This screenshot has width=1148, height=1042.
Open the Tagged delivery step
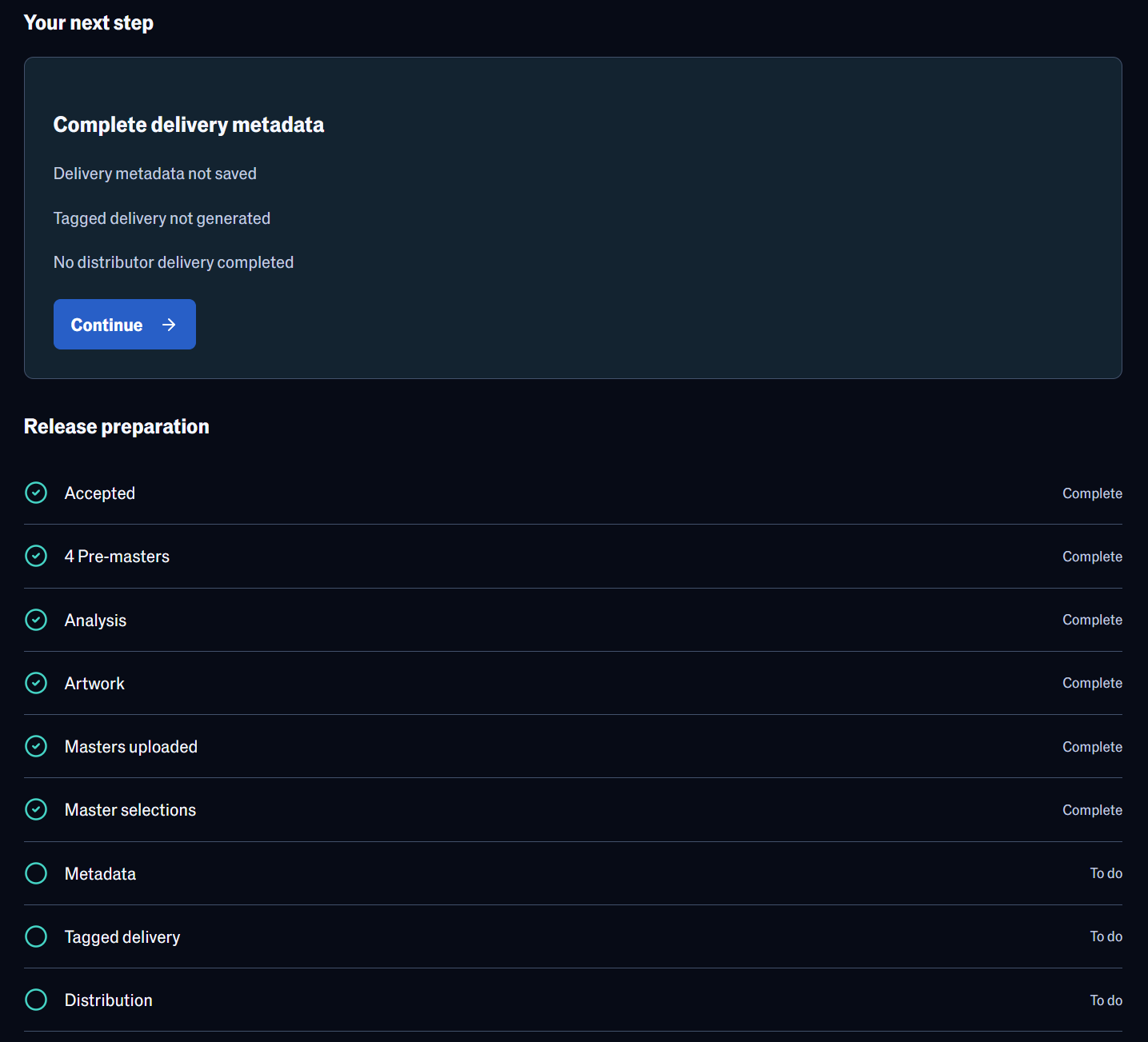tap(573, 936)
